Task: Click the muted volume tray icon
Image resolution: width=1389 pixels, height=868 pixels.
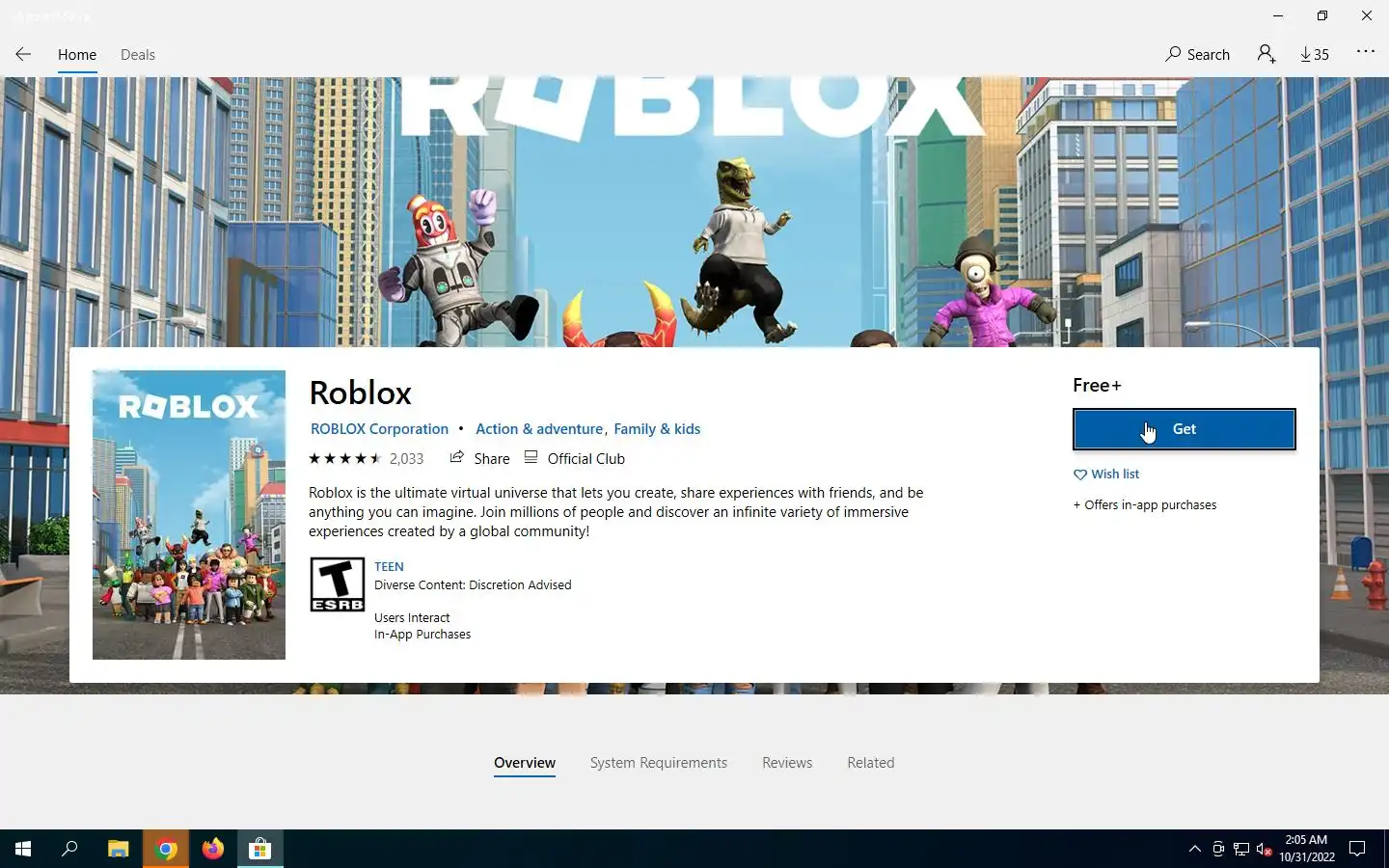Action: [1265, 849]
